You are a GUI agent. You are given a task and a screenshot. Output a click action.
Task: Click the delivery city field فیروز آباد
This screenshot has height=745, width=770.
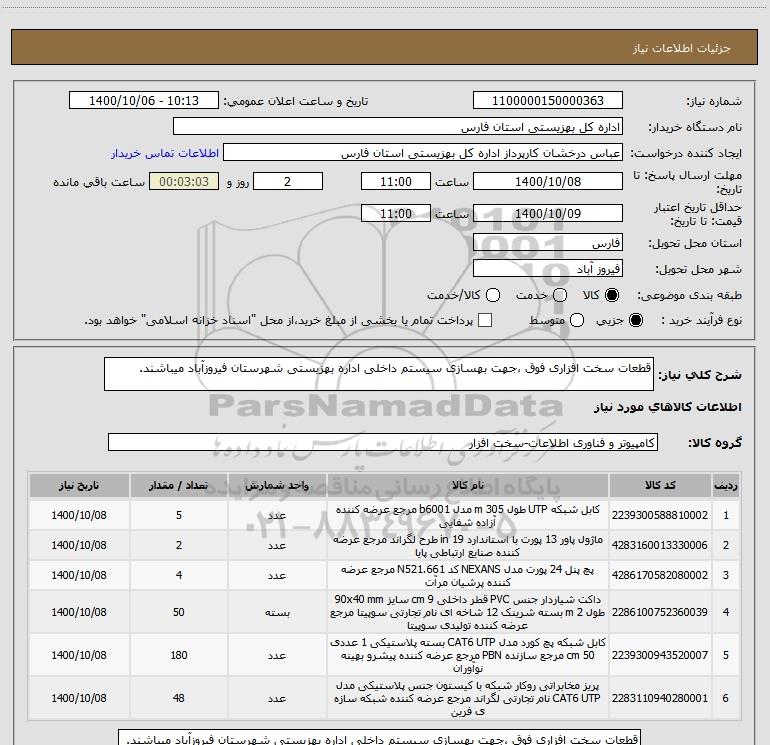pos(548,269)
